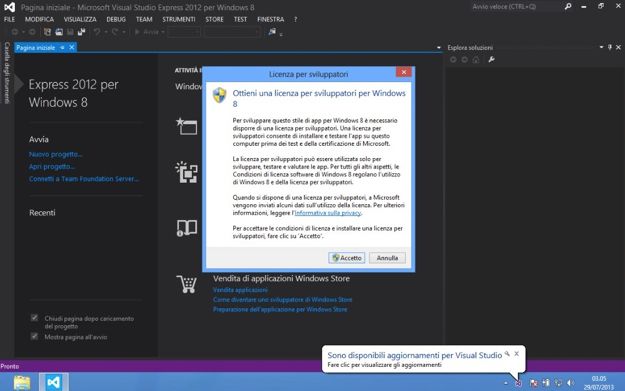Click the Visual Studio logo in title bar
Viewport: 625px width, 391px height.
(x=9, y=7)
